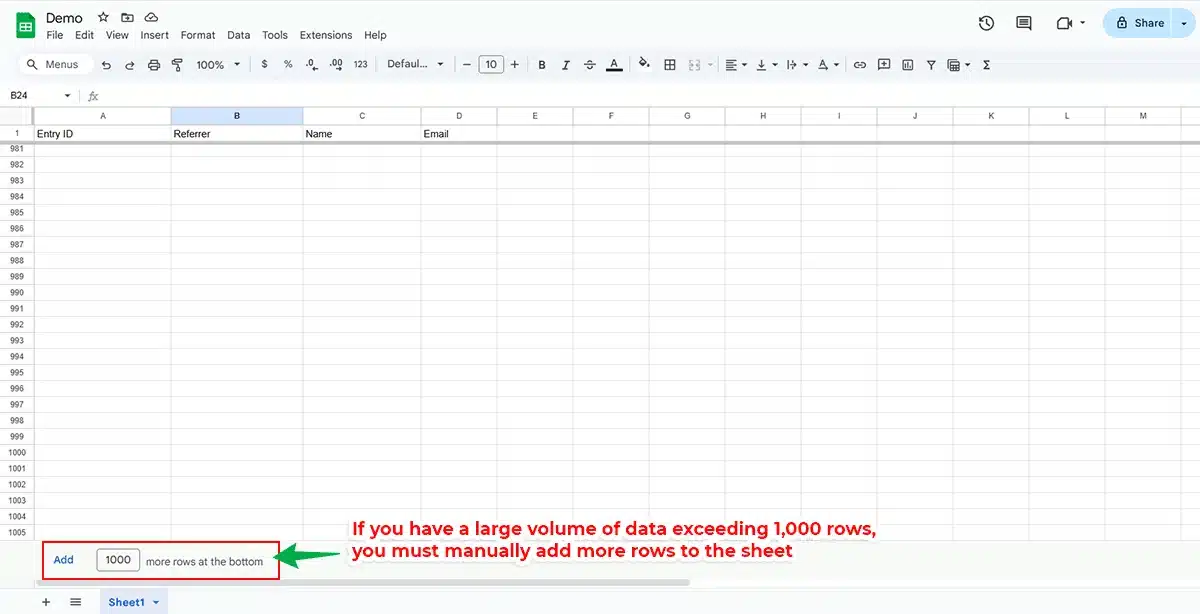
Task: Open the Data menu
Action: [238, 35]
